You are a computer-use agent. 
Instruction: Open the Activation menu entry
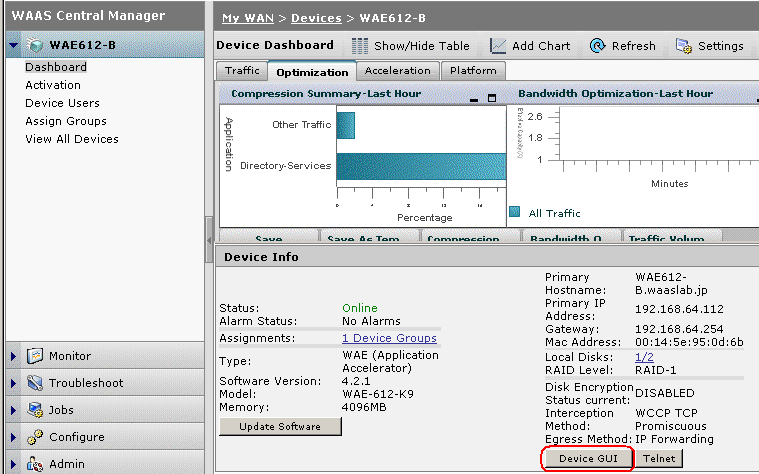tap(53, 85)
